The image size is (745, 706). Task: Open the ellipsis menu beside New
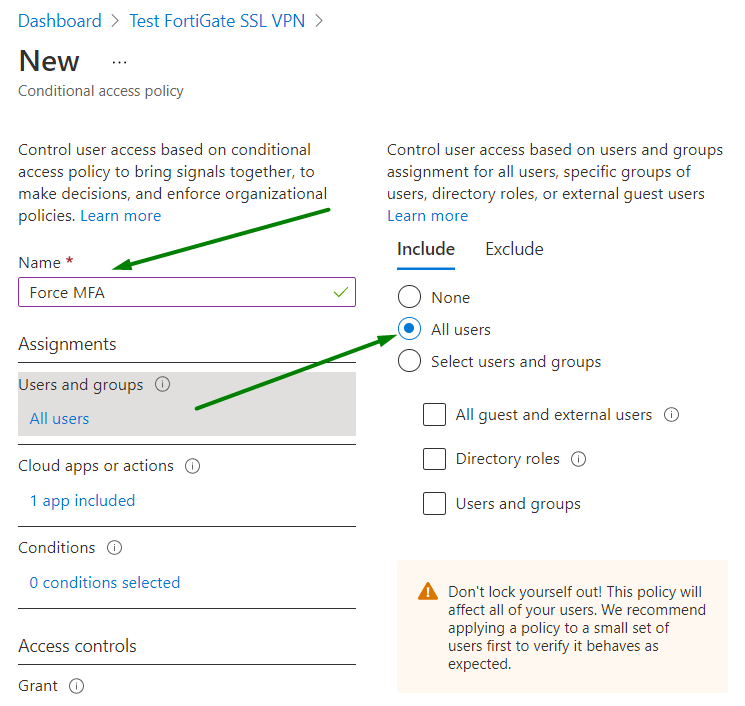(x=120, y=62)
